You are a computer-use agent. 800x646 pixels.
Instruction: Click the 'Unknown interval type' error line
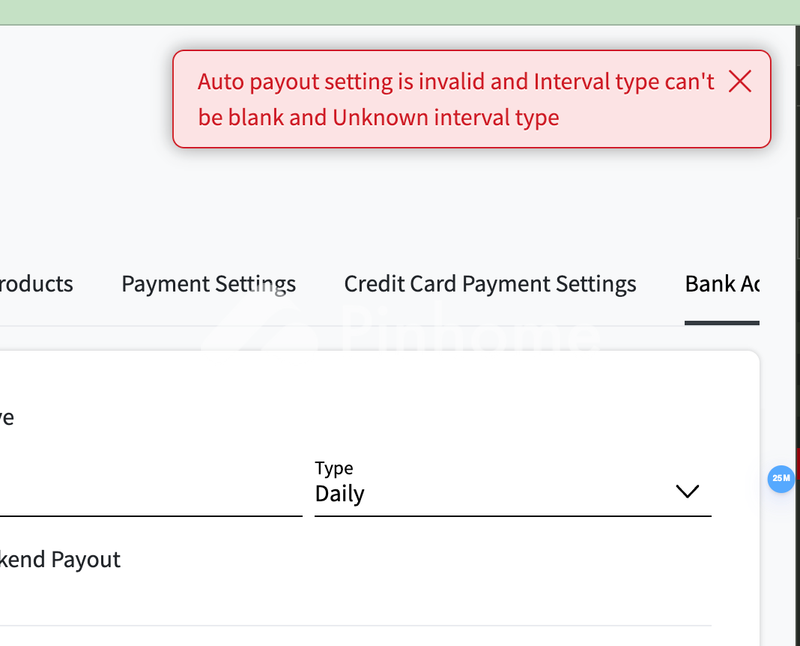[x=446, y=118]
